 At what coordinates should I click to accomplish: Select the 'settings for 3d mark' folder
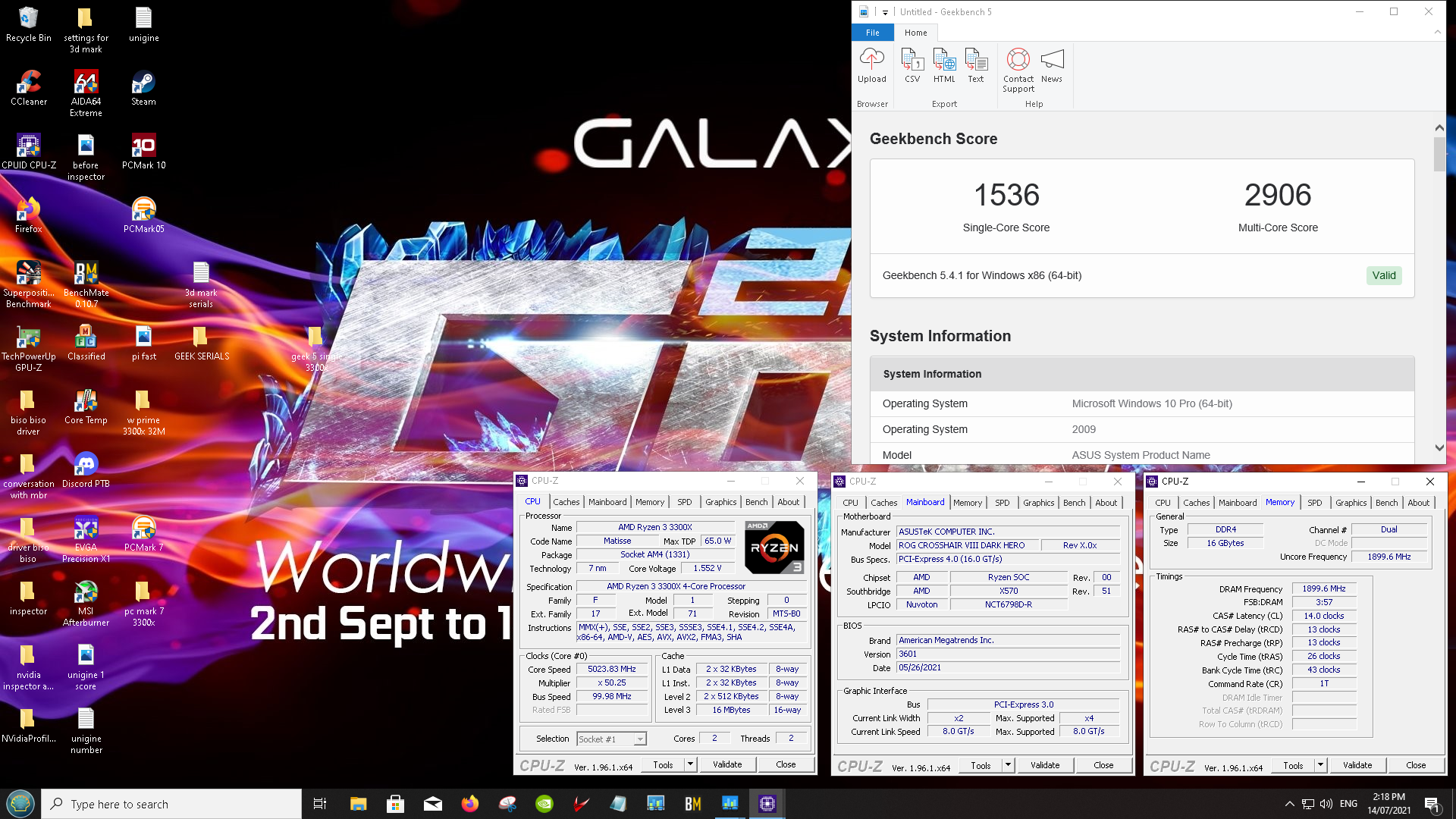86,30
